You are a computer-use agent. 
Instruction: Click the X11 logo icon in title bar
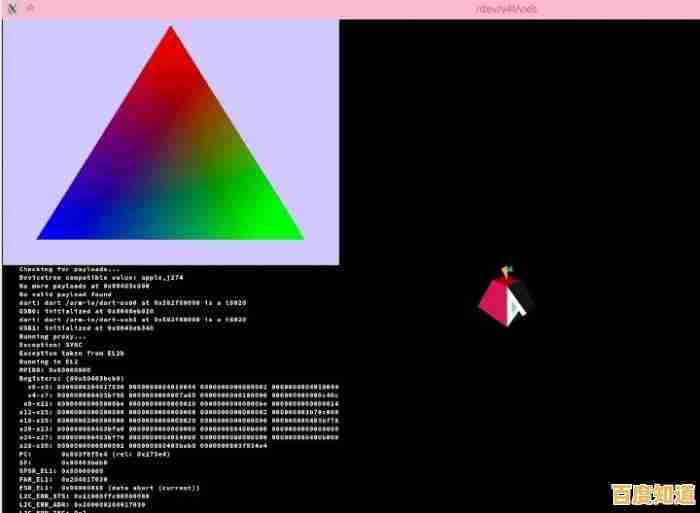11,8
